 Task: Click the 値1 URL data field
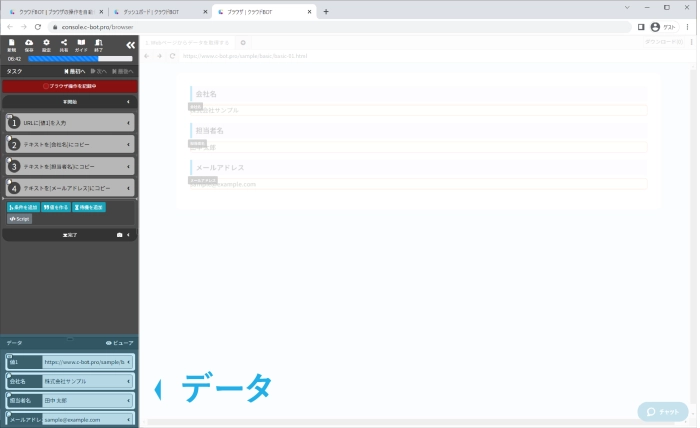[84, 362]
